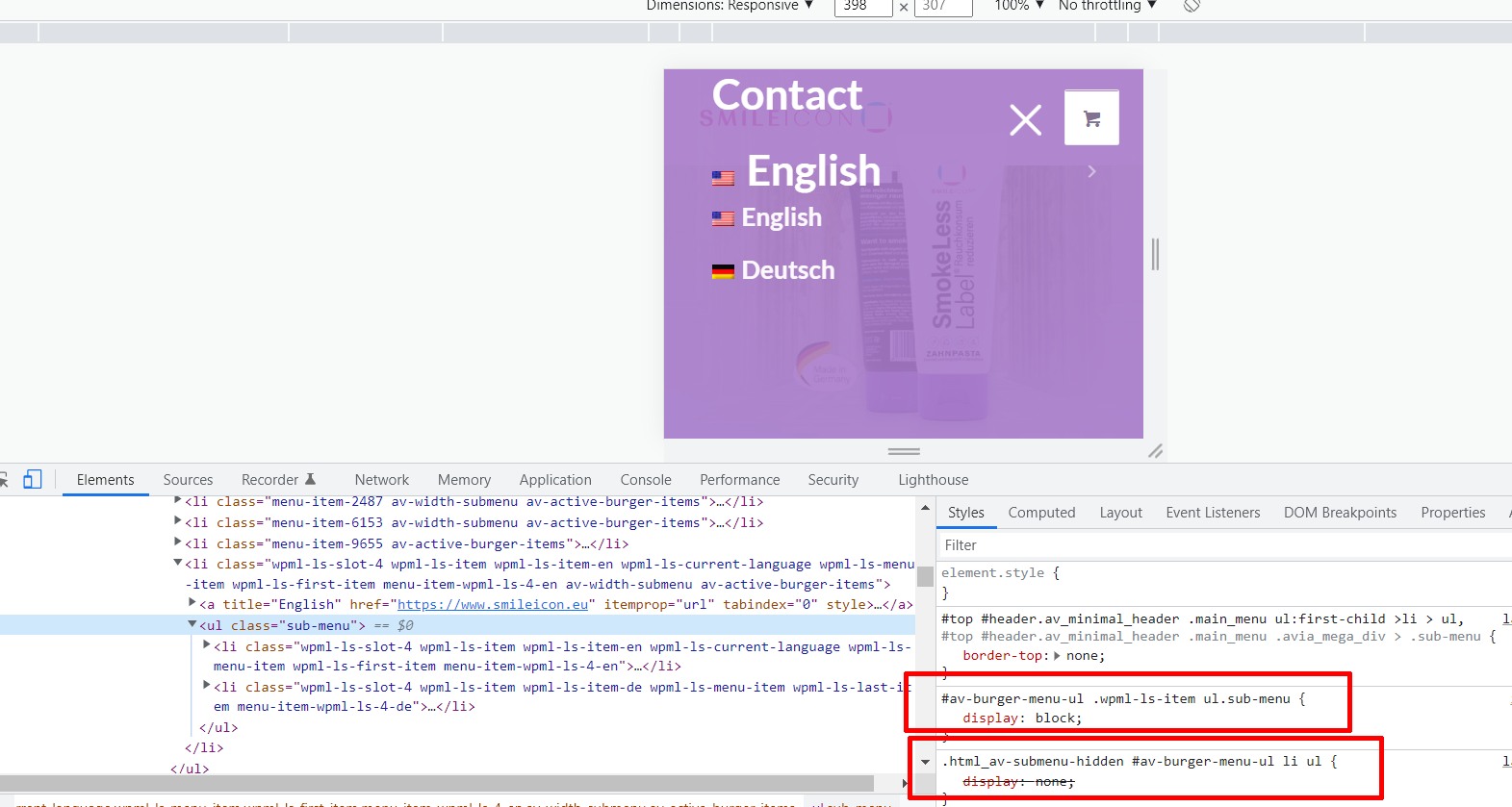1512x807 pixels.
Task: Click the struck-through display: none declaration
Action: (x=1018, y=782)
